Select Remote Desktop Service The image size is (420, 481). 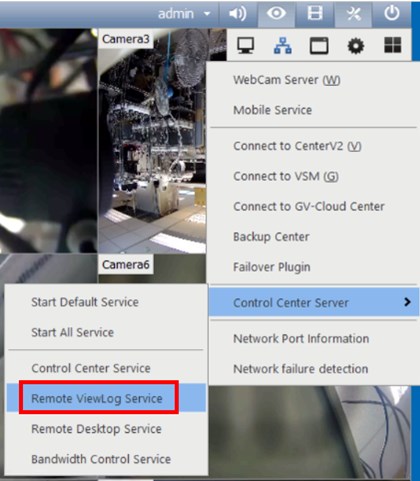point(106,429)
